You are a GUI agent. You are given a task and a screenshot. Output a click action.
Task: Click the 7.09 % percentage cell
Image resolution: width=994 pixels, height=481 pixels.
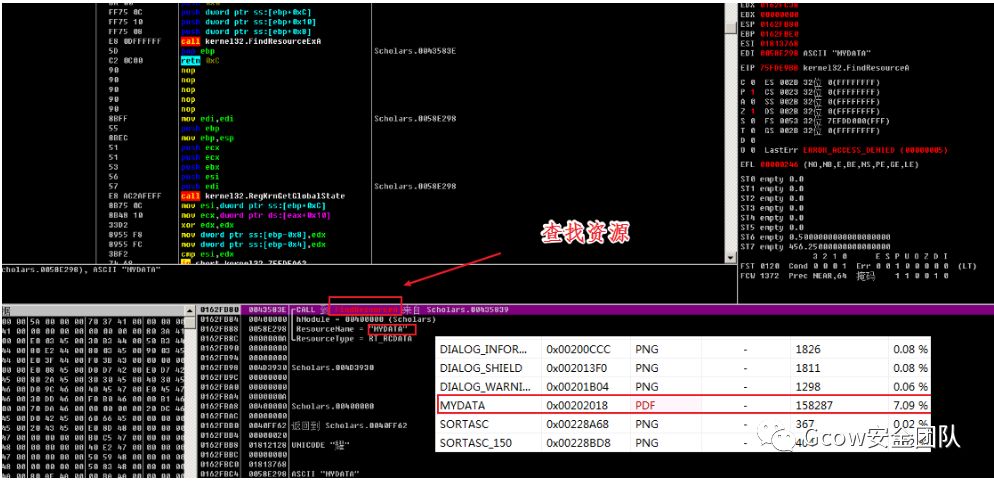click(x=910, y=405)
